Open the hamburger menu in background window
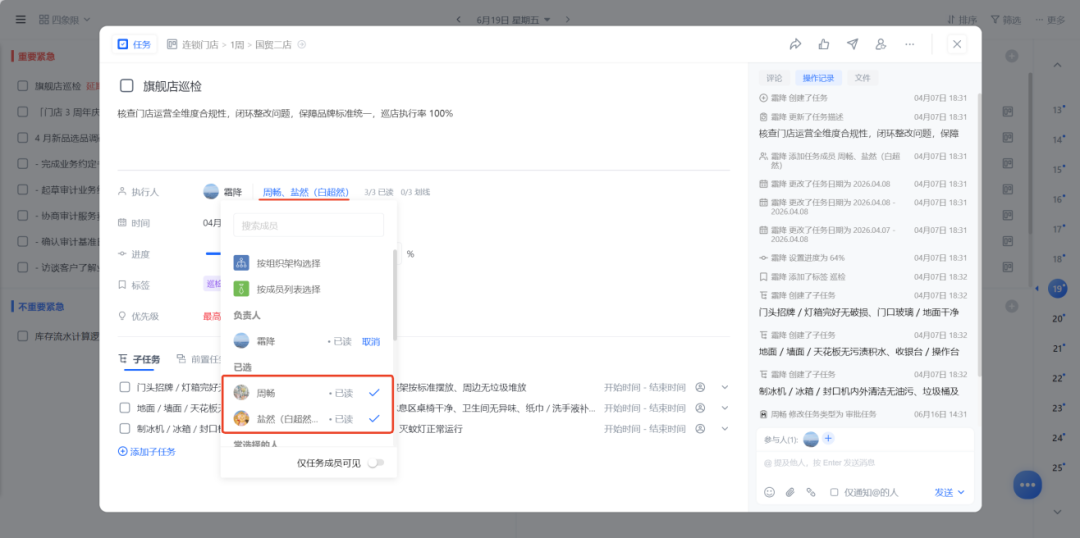1080x538 pixels. [21, 19]
